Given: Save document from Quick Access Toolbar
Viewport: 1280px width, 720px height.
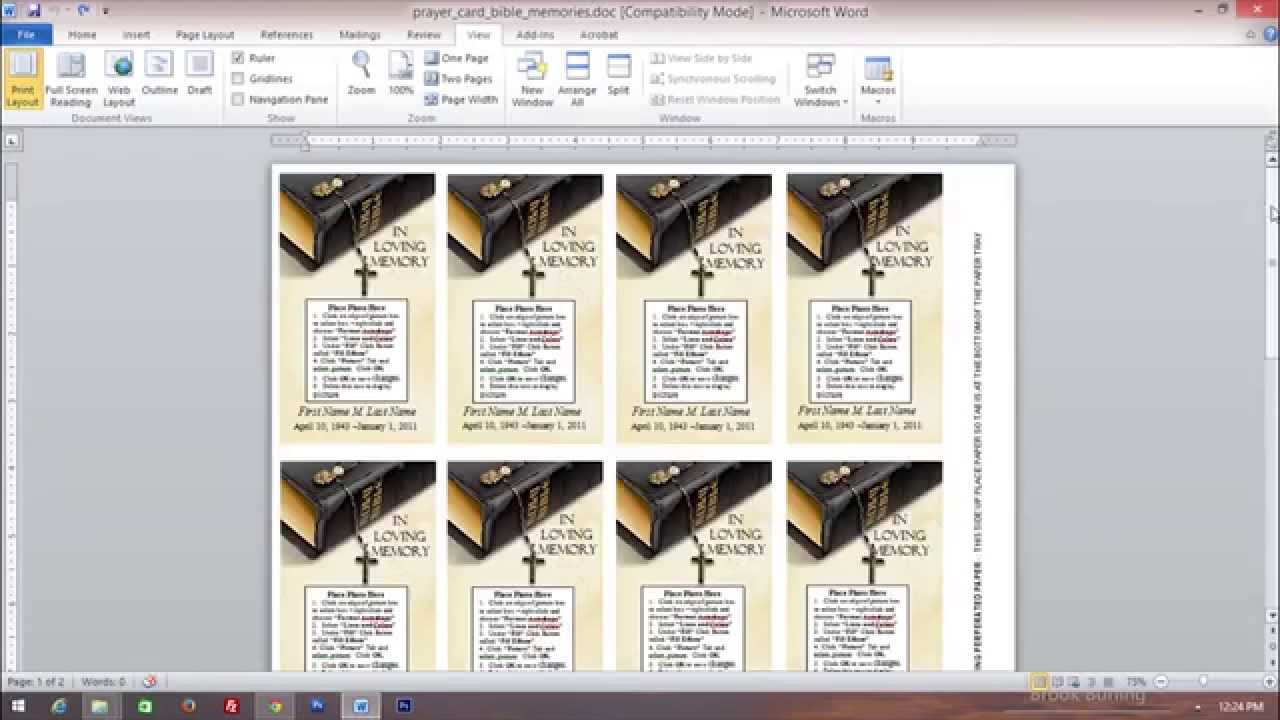Looking at the screenshot, I should (33, 11).
